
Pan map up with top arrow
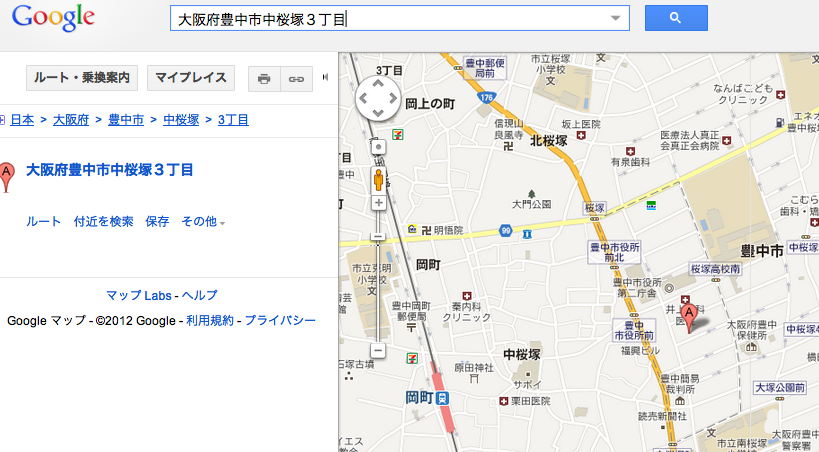[378, 83]
